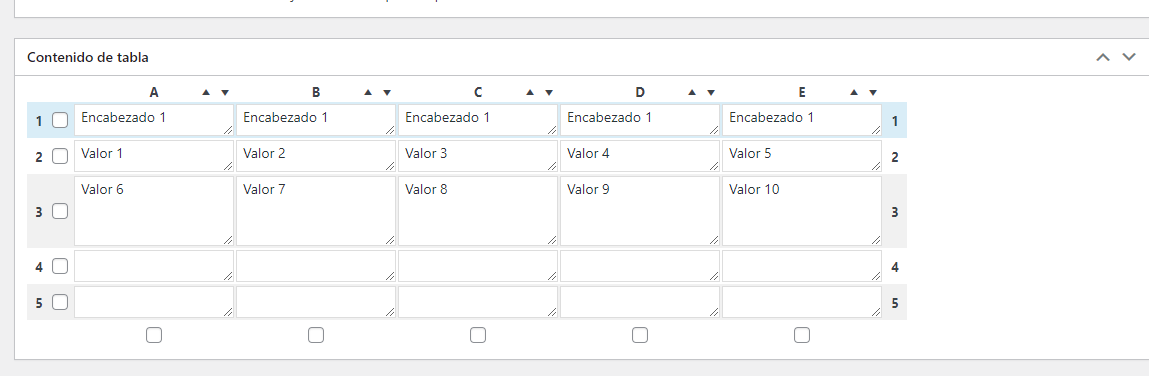This screenshot has width=1149, height=376.
Task: Select row 5 checkbox
Action: (x=60, y=302)
